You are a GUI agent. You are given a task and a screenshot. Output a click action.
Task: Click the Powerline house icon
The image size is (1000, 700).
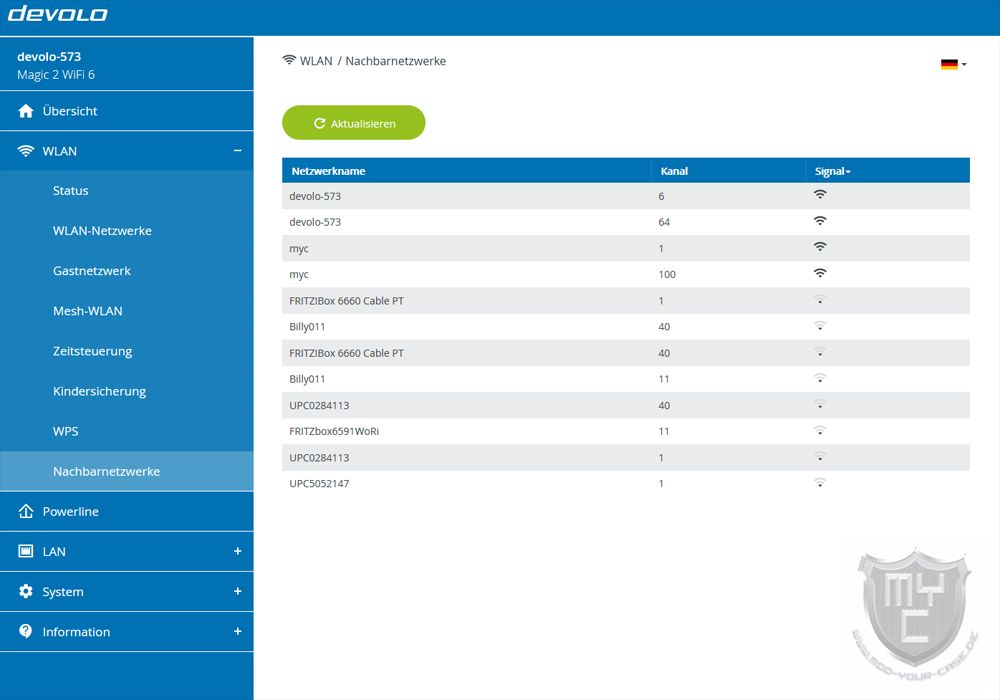pyautogui.click(x=26, y=511)
